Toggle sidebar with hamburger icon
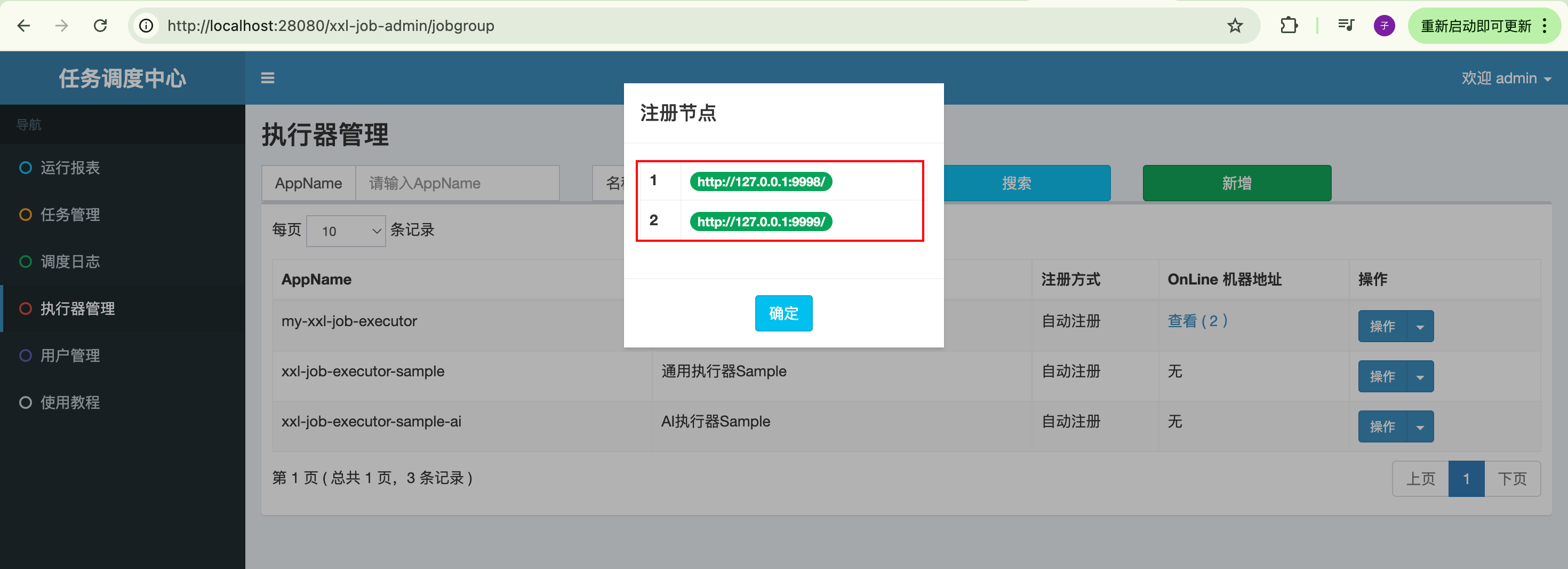 tap(268, 78)
